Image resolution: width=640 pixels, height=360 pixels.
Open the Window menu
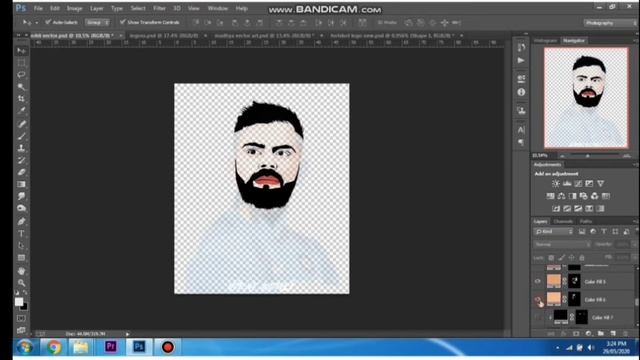pyautogui.click(x=218, y=8)
